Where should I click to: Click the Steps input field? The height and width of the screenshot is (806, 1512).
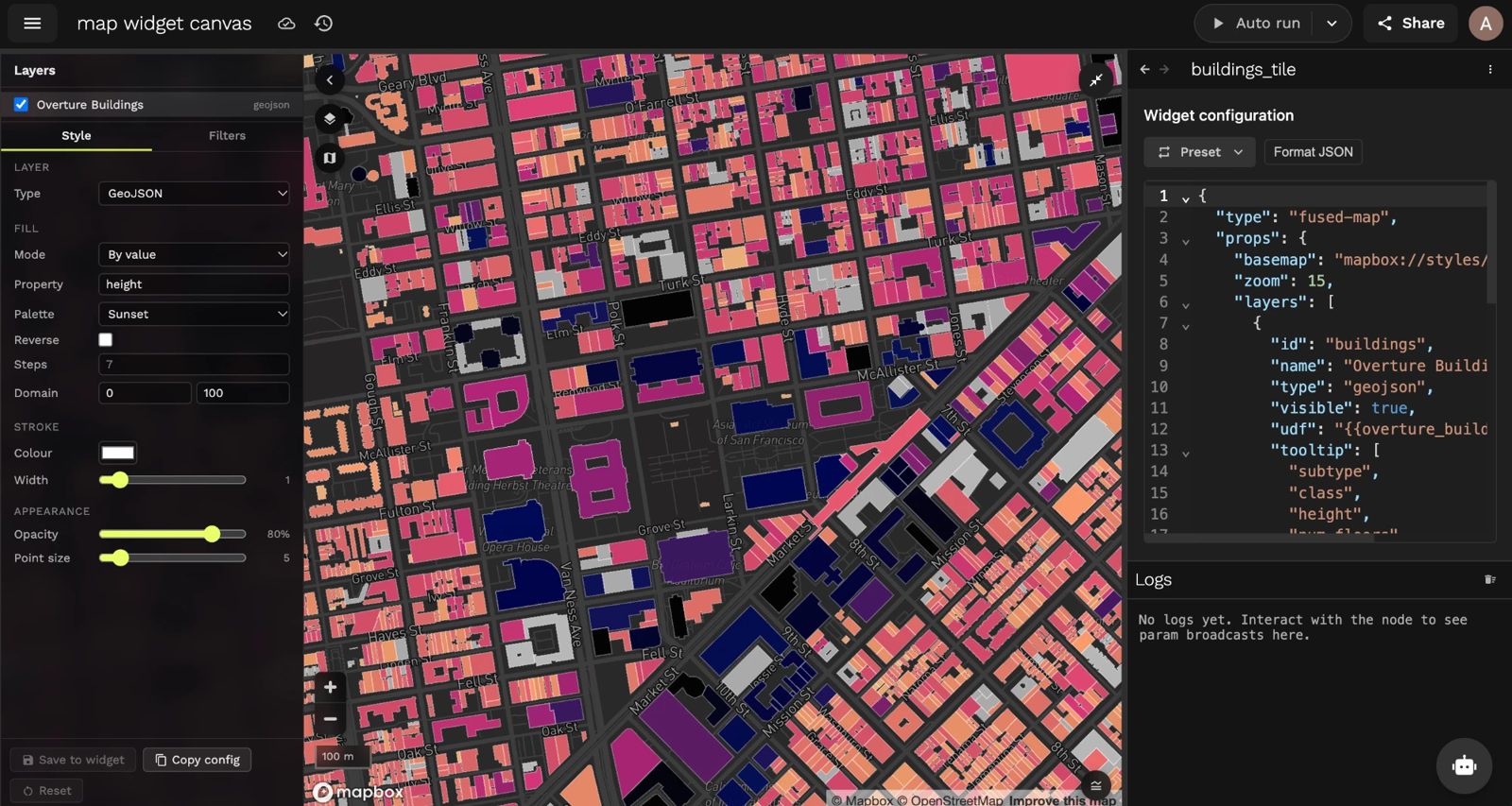point(194,364)
